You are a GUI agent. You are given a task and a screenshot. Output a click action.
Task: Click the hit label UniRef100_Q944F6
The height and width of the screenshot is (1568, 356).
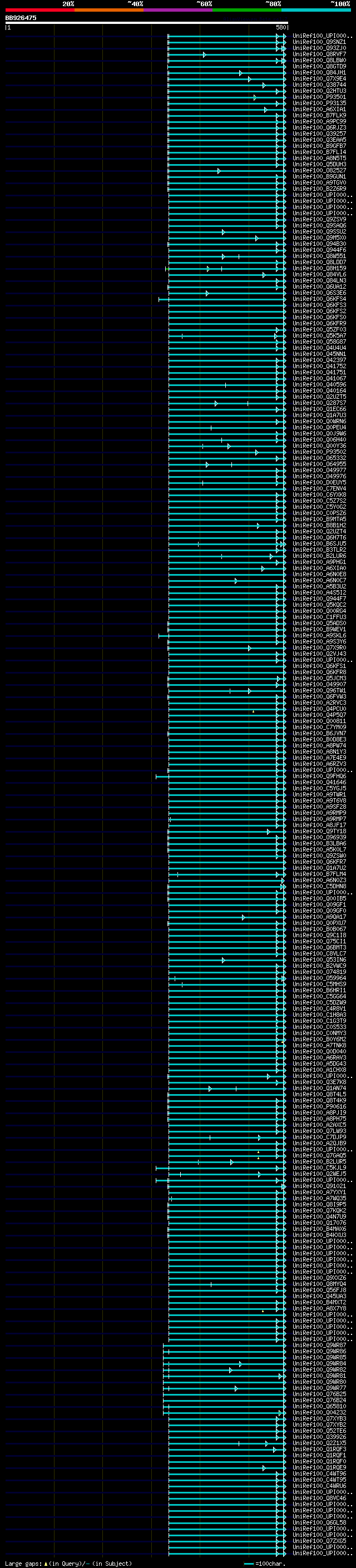[x=319, y=250]
